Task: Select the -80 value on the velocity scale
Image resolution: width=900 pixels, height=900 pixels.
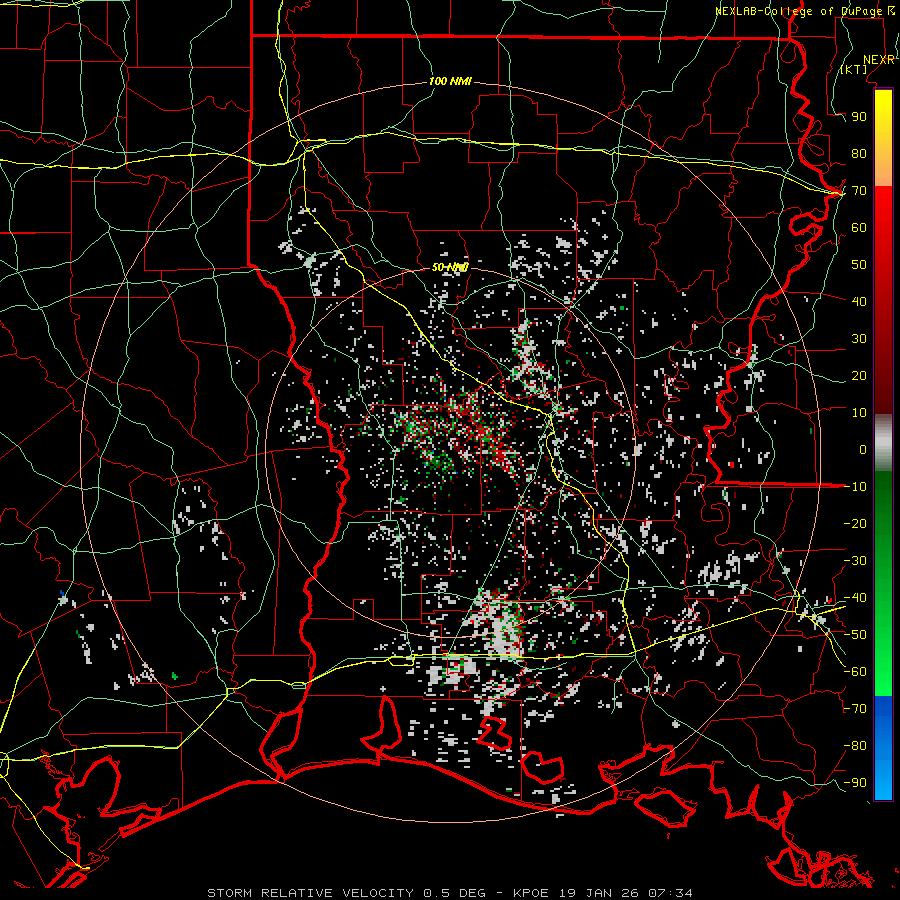Action: tap(855, 746)
